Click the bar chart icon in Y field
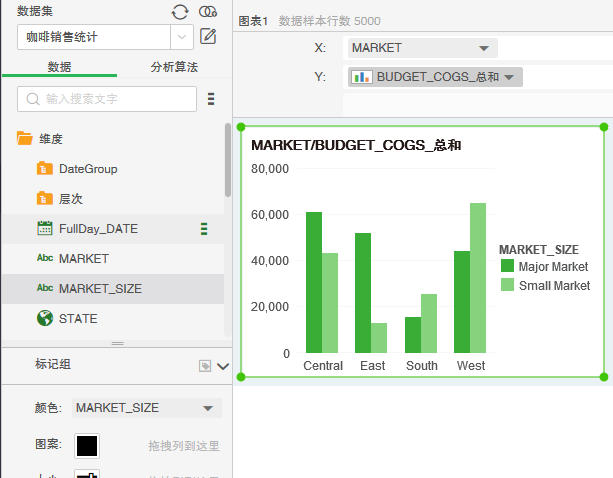This screenshot has width=613, height=478. [363, 77]
